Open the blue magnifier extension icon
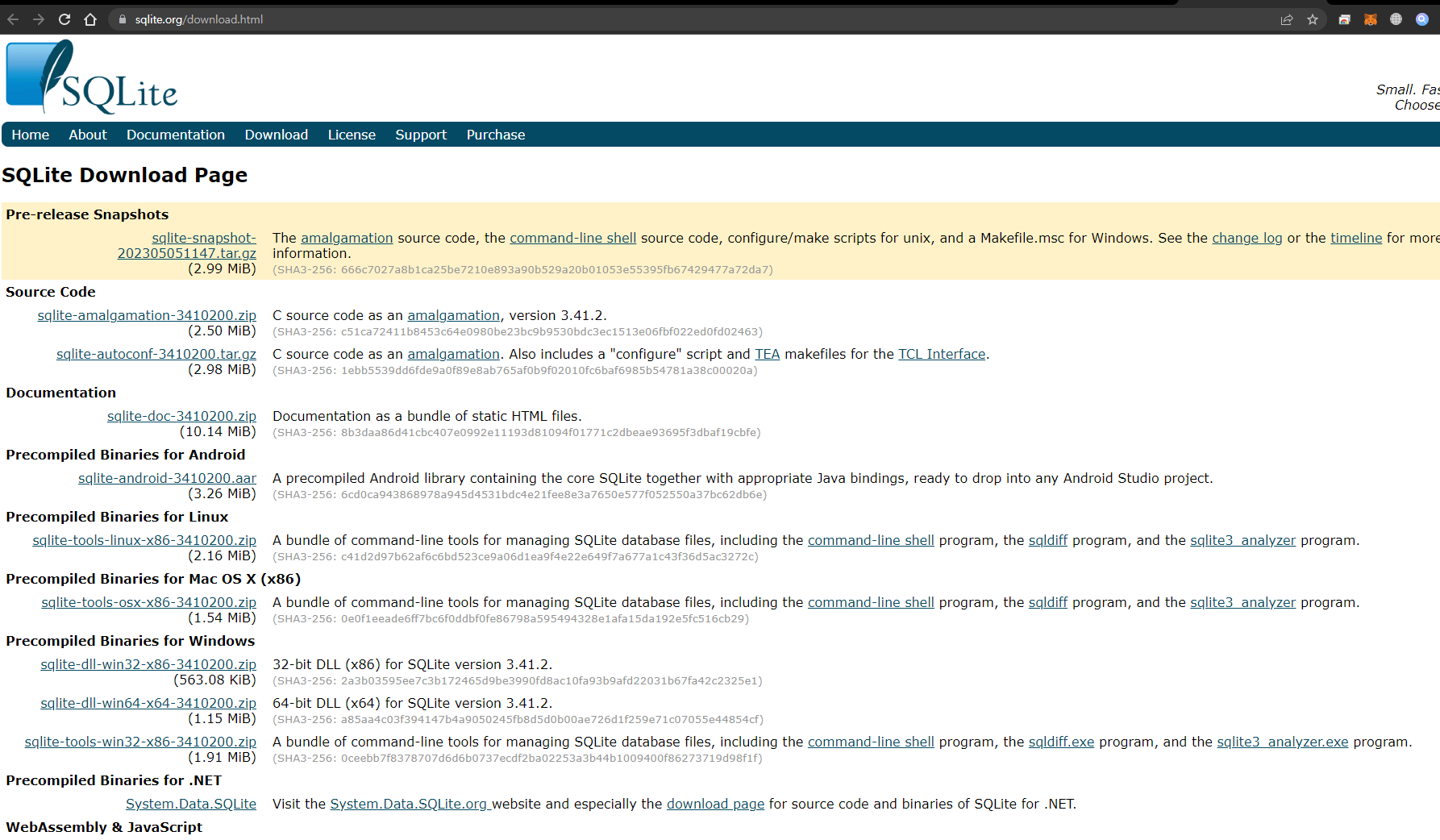Image resolution: width=1440 pixels, height=840 pixels. click(x=1422, y=19)
